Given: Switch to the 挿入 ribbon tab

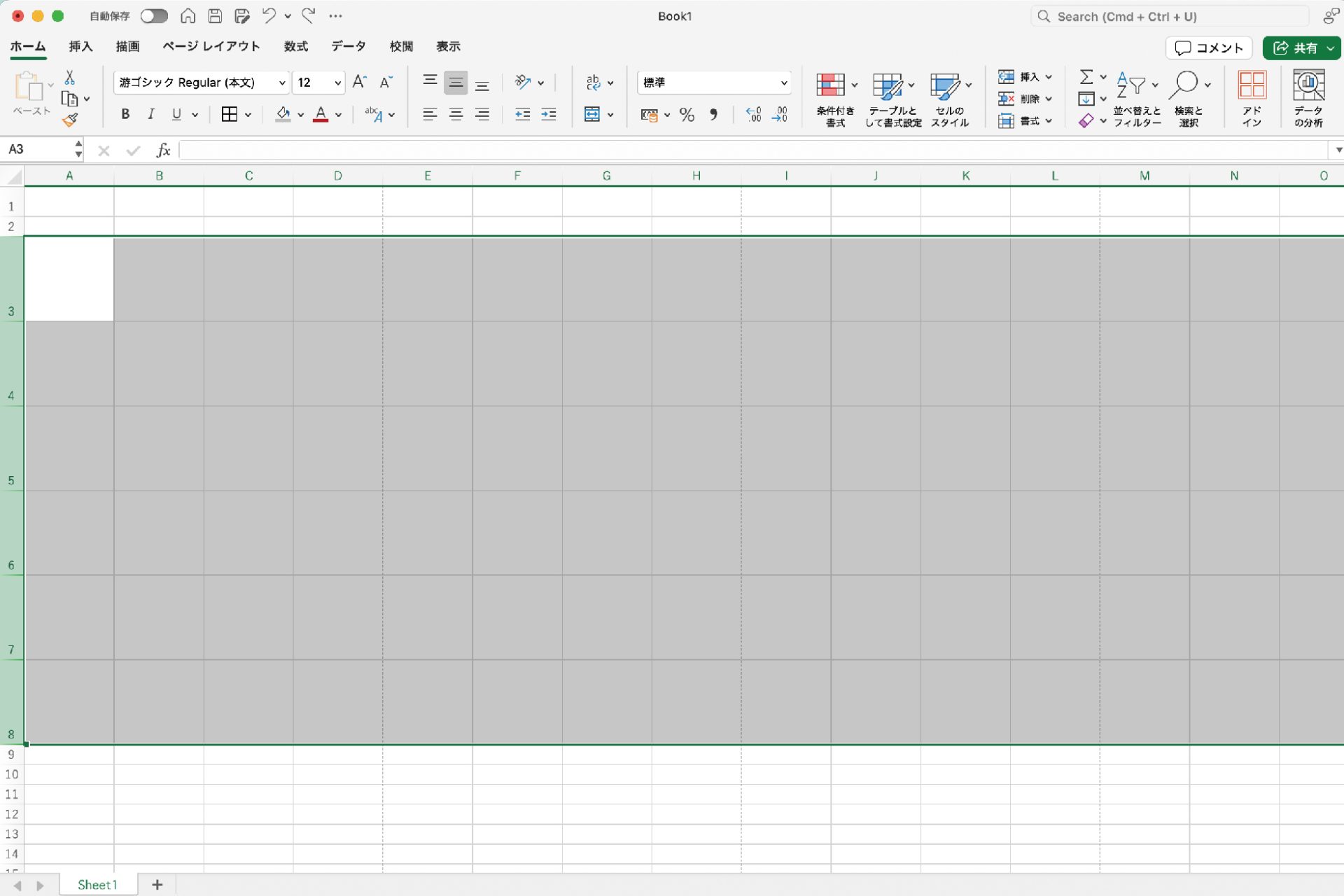Looking at the screenshot, I should tap(80, 46).
